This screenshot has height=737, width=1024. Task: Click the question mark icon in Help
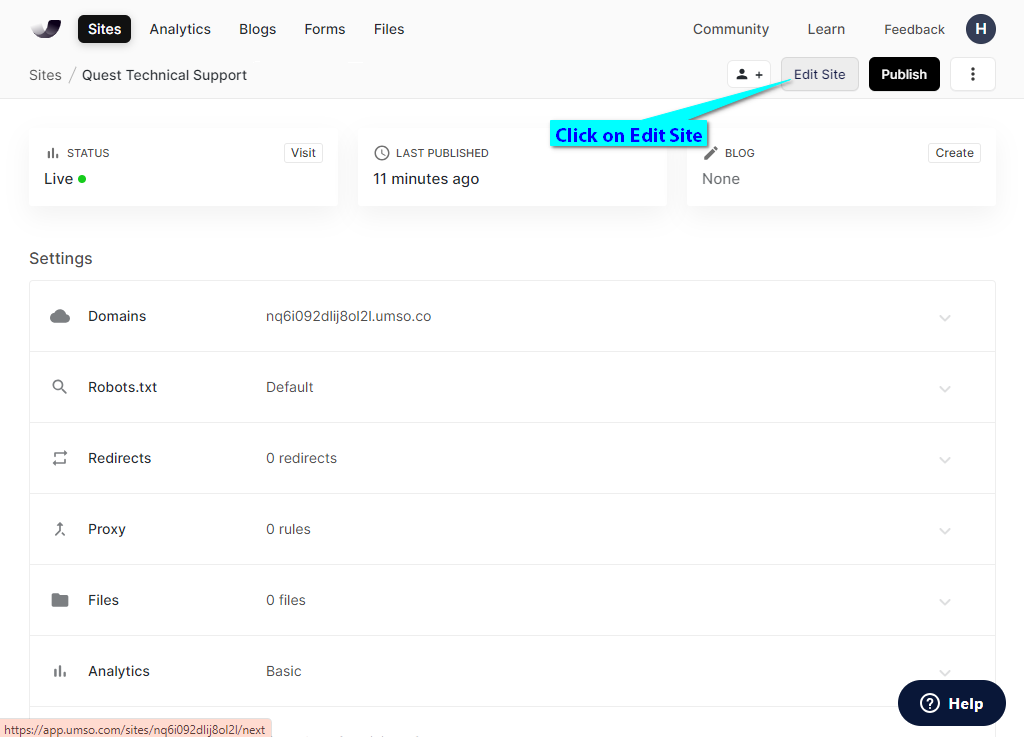coord(929,703)
